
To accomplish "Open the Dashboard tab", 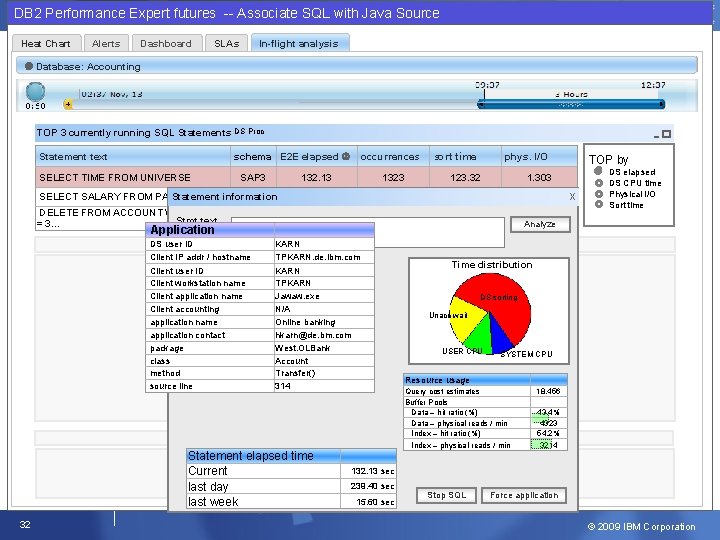I will [166, 43].
